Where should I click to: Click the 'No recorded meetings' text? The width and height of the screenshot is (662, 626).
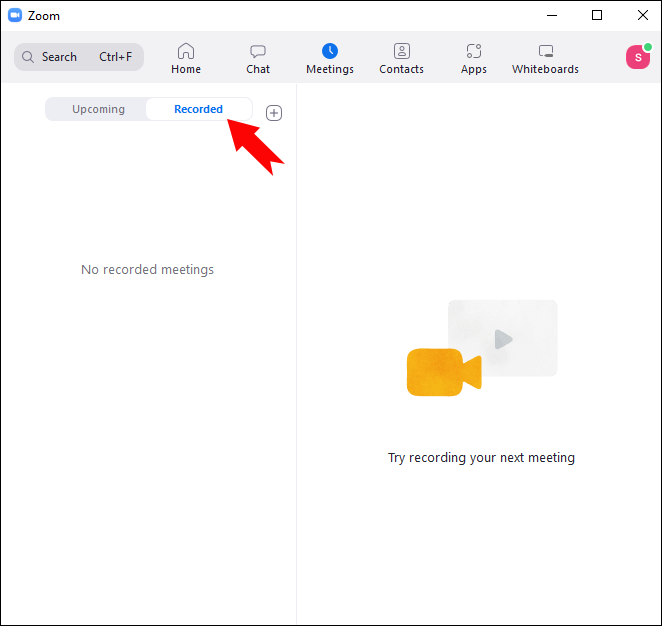(147, 269)
